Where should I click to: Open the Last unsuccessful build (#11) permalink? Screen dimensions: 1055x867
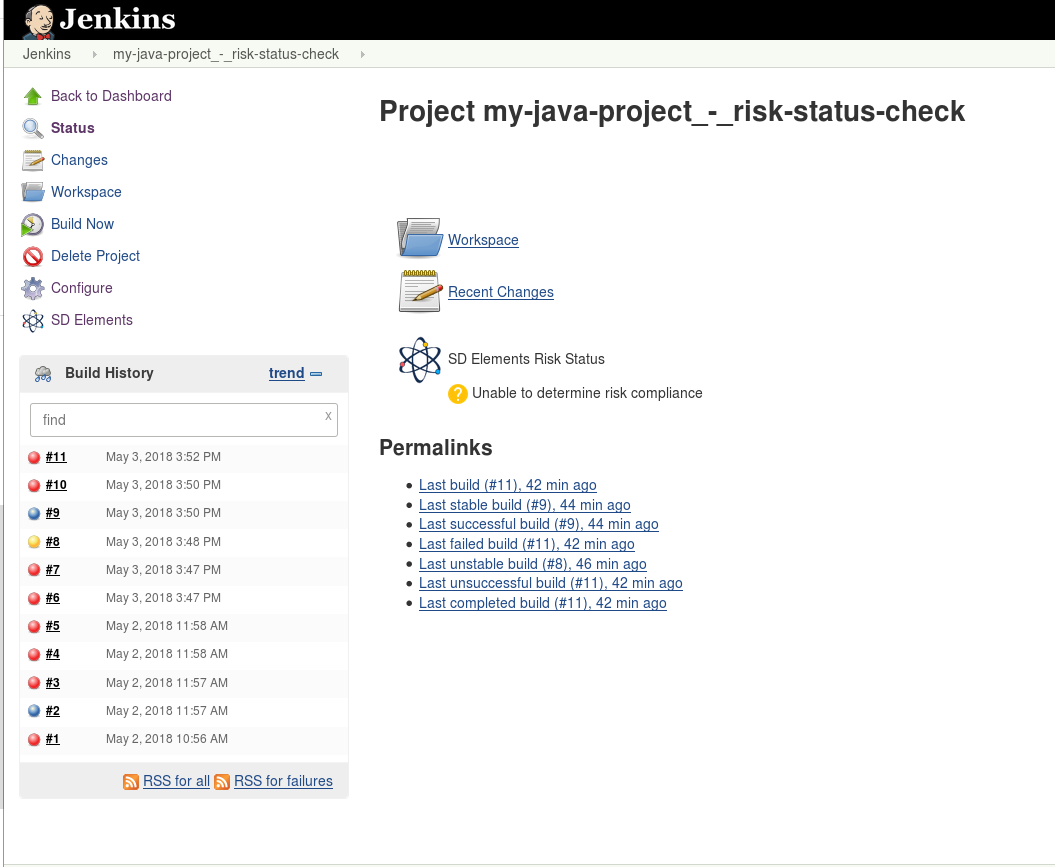point(550,583)
